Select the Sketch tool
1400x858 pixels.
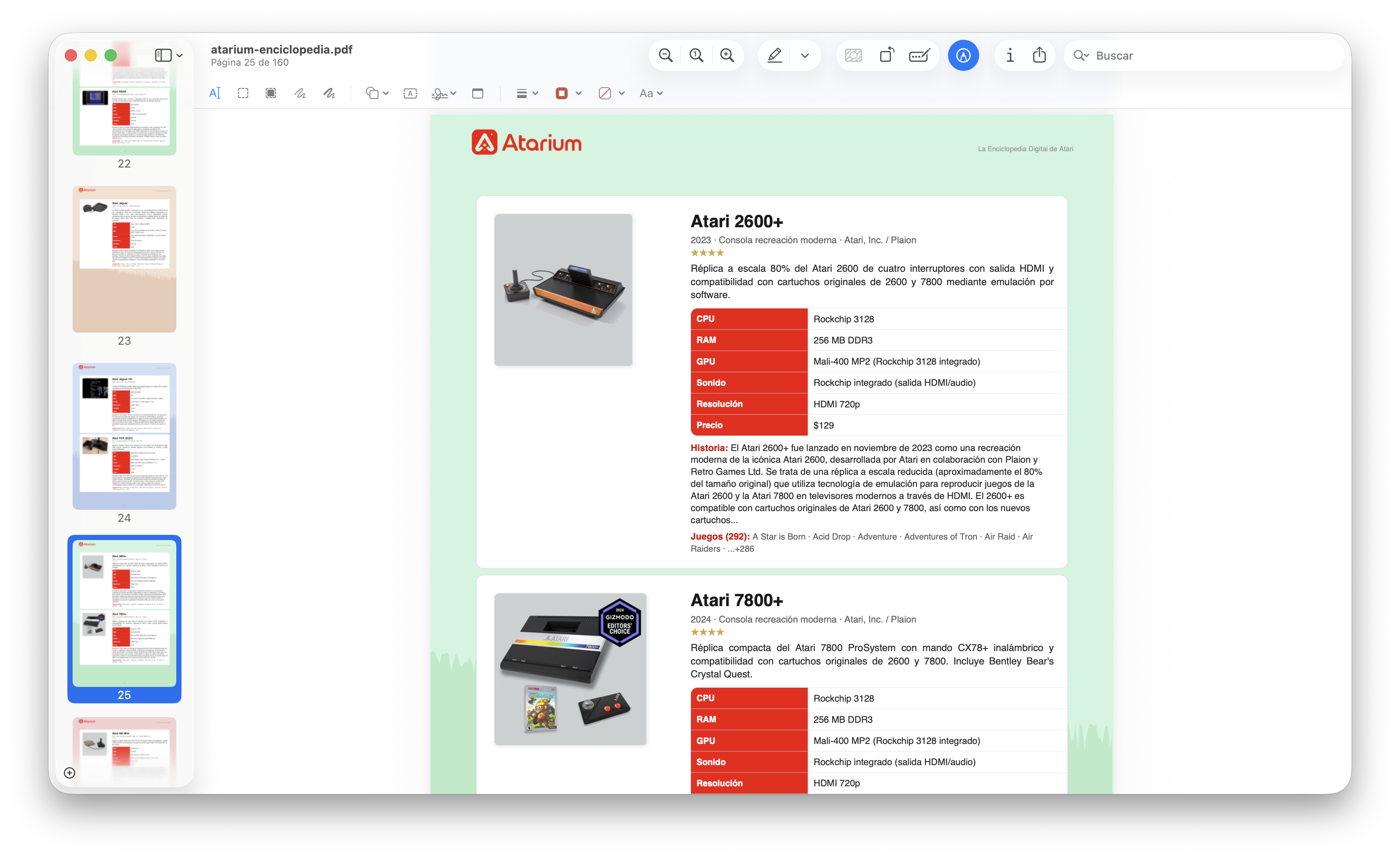300,93
